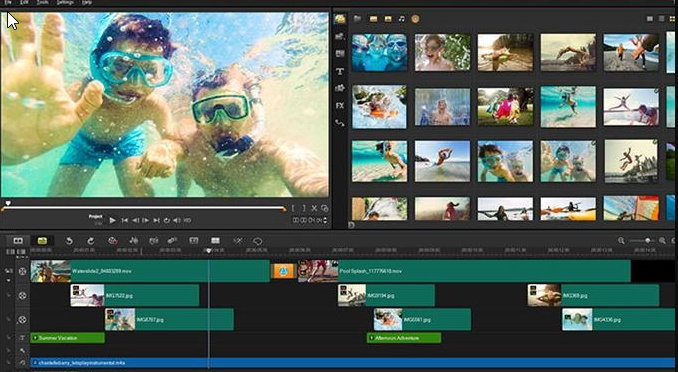Screen dimensions: 678x372
Task: Open the File menu
Action: point(8,2)
